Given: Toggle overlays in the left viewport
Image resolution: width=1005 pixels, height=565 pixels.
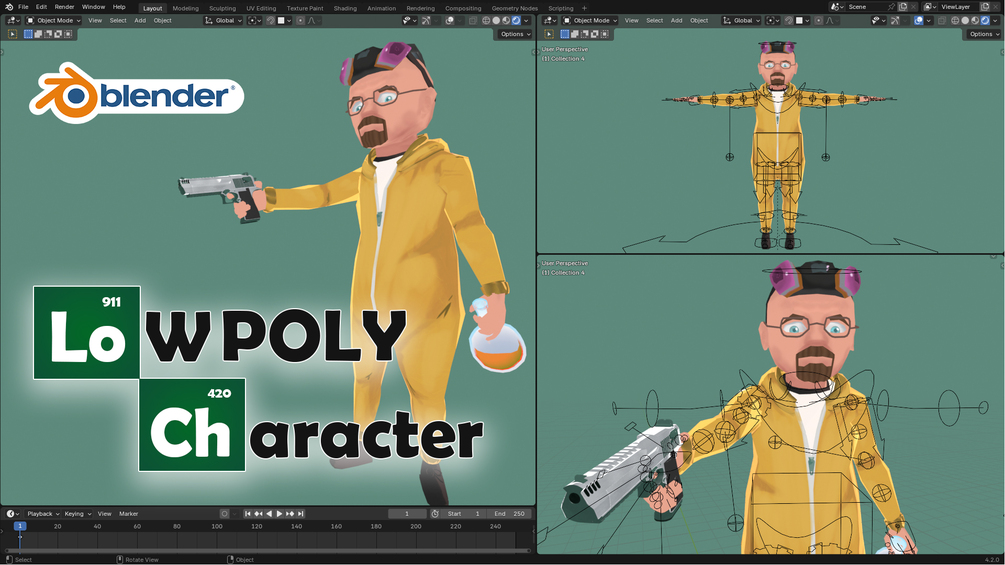Looking at the screenshot, I should pyautogui.click(x=449, y=20).
